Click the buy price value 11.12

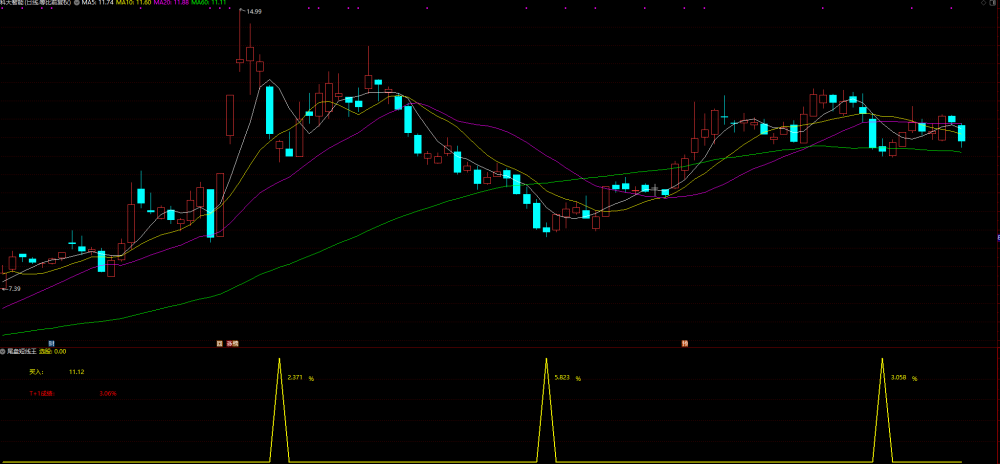[x=77, y=372]
